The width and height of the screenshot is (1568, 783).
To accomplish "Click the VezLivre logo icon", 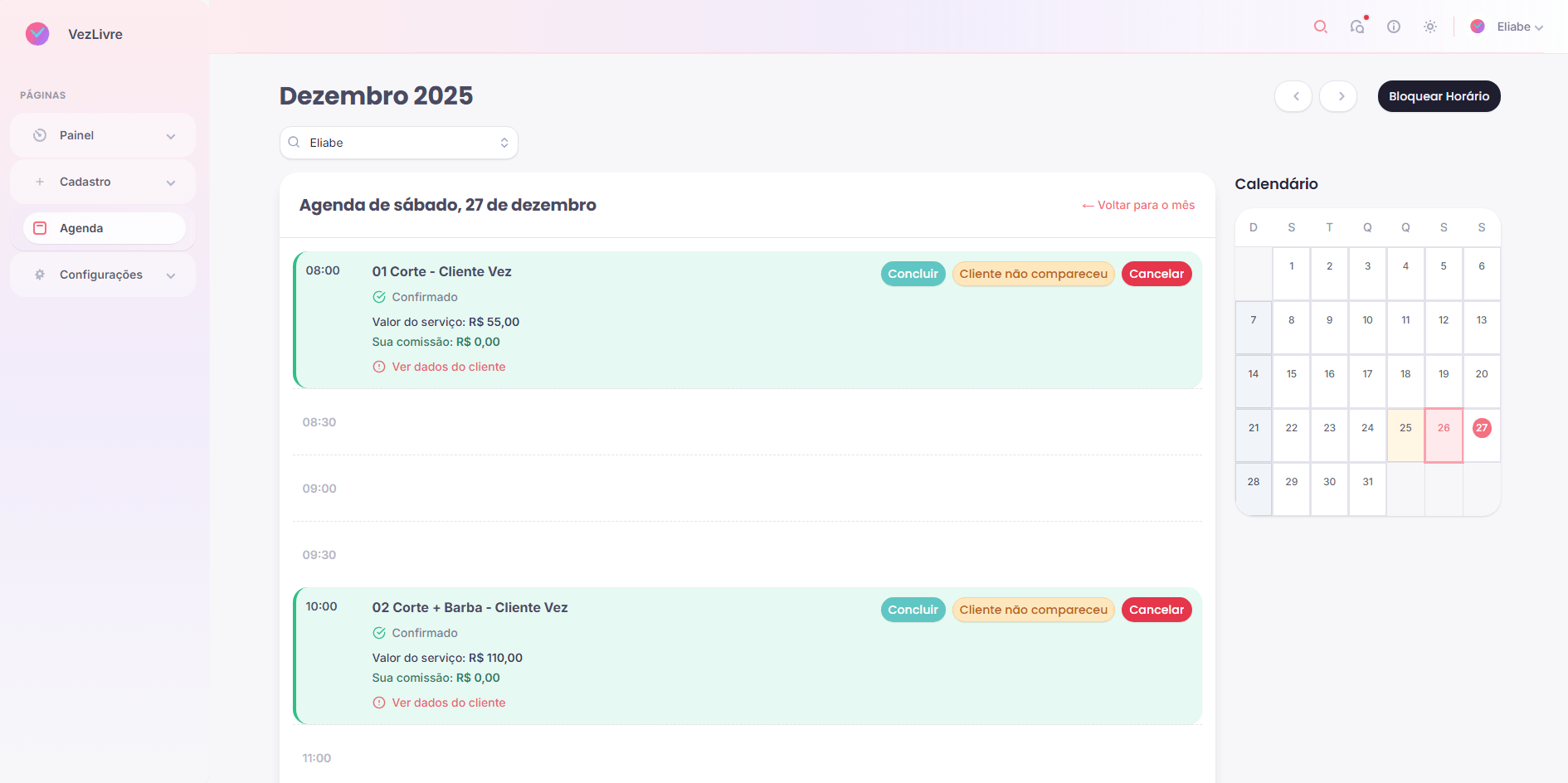I will [x=37, y=34].
